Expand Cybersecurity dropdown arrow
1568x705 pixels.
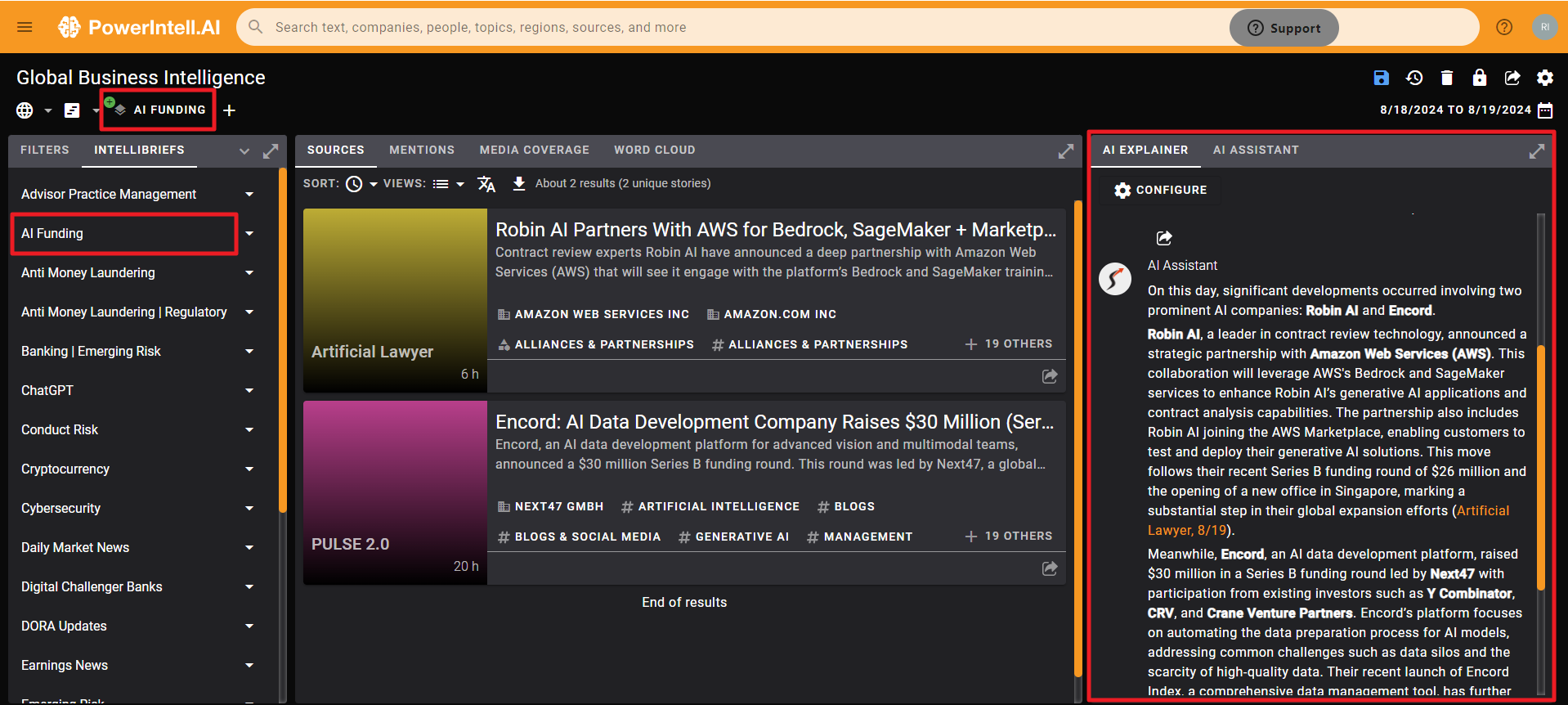[x=249, y=509]
